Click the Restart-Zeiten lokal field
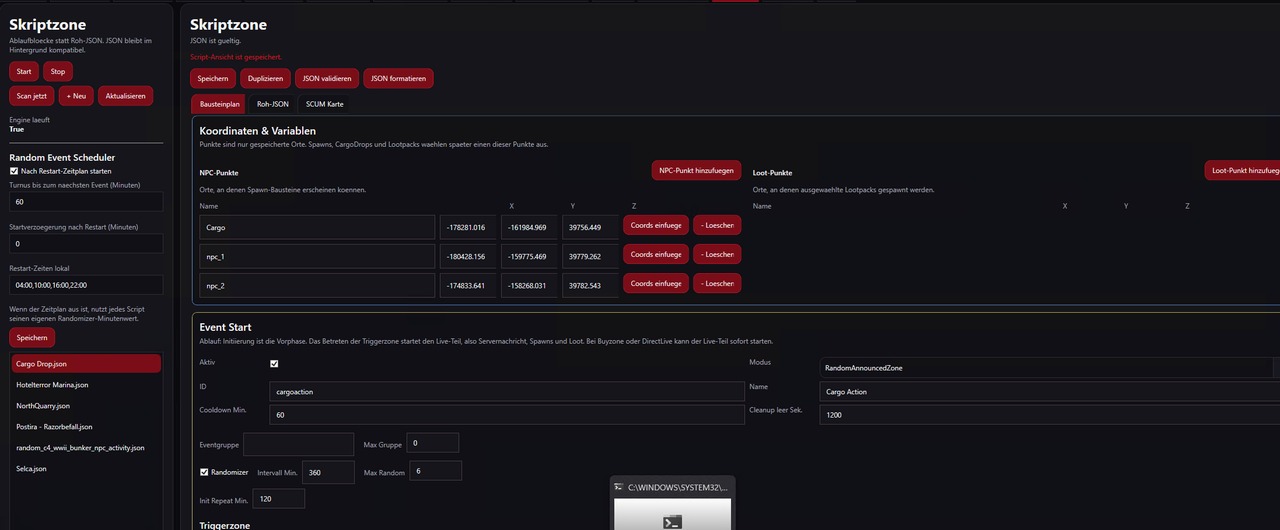 pos(86,285)
